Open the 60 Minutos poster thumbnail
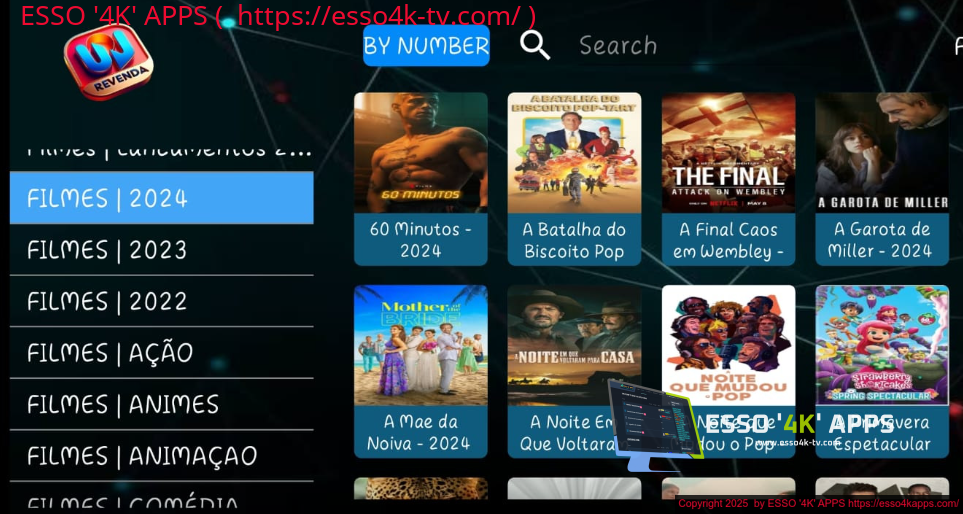The image size is (963, 514). pos(421,153)
